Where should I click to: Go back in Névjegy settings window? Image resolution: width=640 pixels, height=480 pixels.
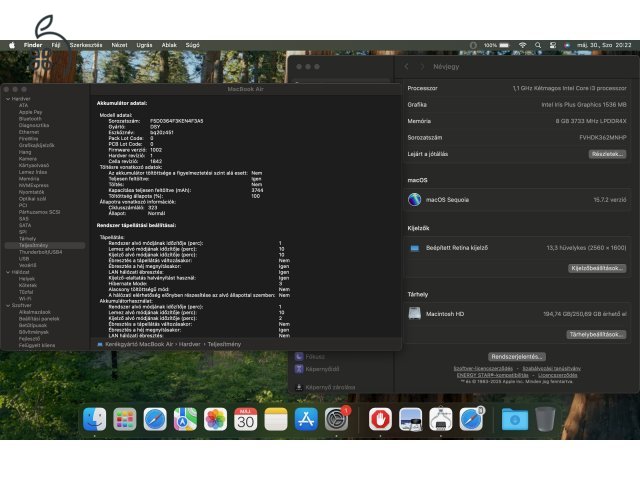[x=407, y=66]
